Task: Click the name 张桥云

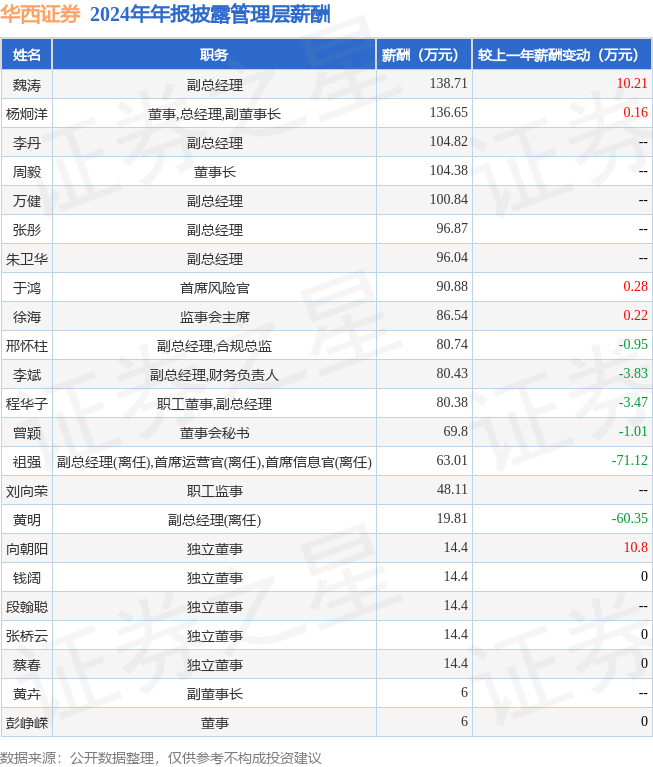Action: click(27, 636)
